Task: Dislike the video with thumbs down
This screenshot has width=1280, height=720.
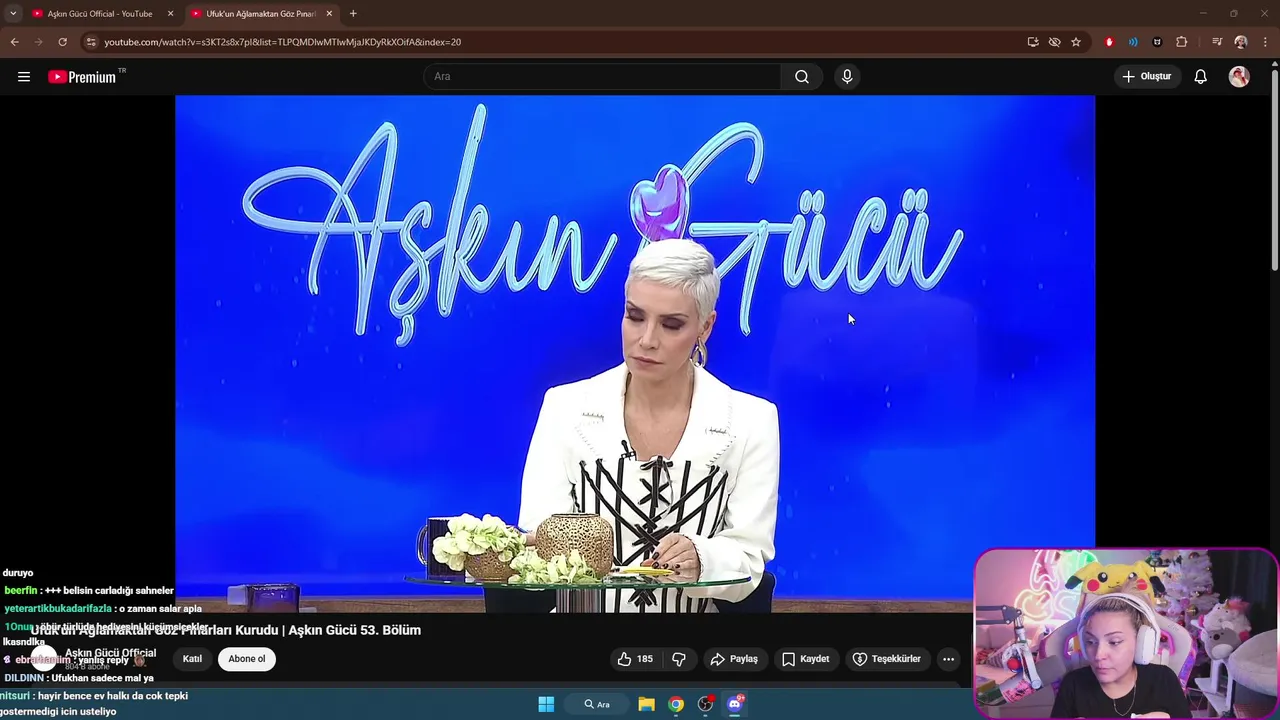Action: (x=679, y=659)
